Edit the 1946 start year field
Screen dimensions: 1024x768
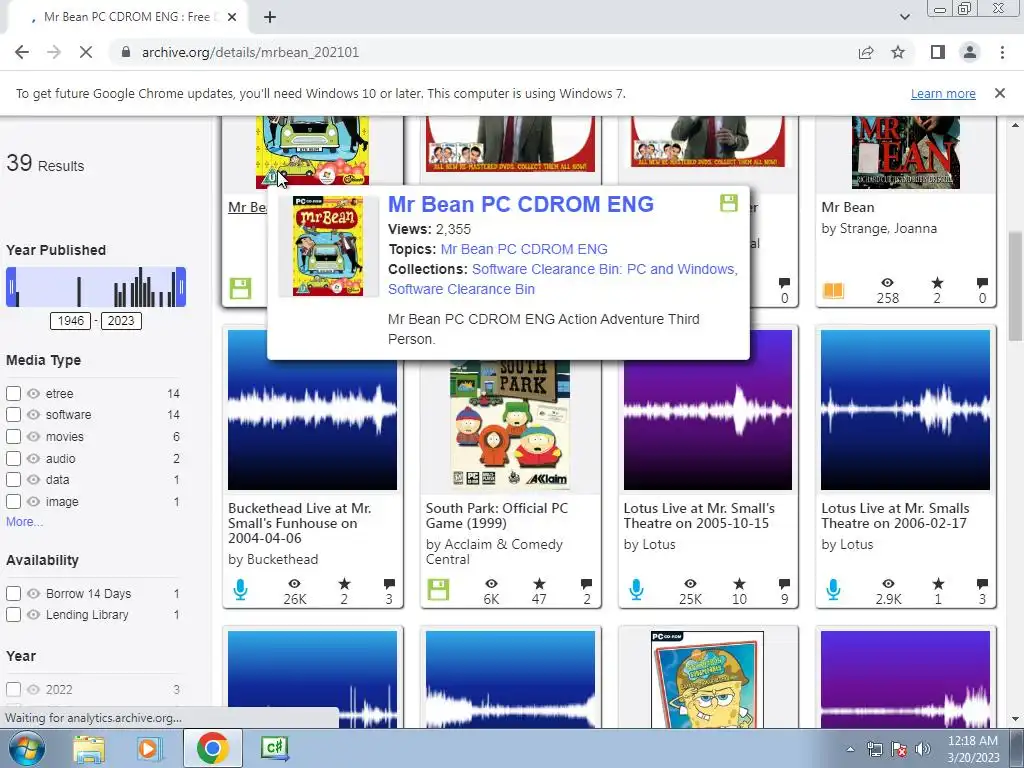tap(71, 321)
